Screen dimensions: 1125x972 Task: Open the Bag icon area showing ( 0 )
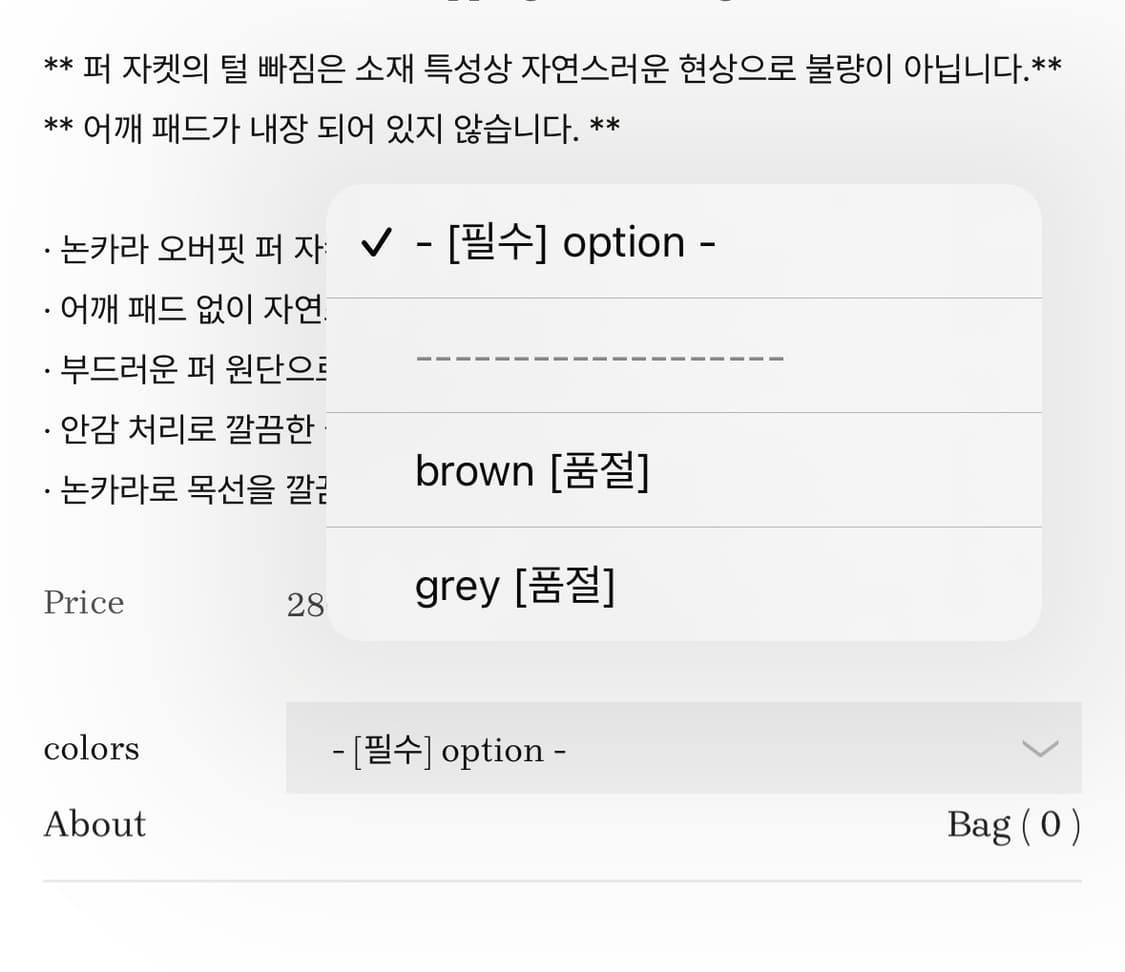(1012, 824)
